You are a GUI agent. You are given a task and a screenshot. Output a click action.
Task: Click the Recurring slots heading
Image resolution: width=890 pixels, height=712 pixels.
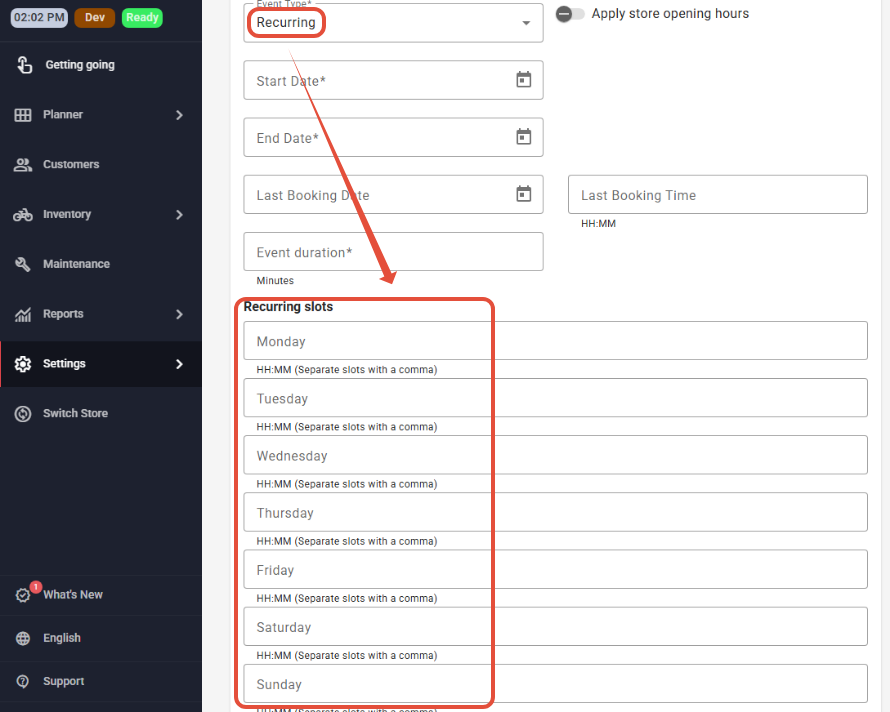pos(288,307)
